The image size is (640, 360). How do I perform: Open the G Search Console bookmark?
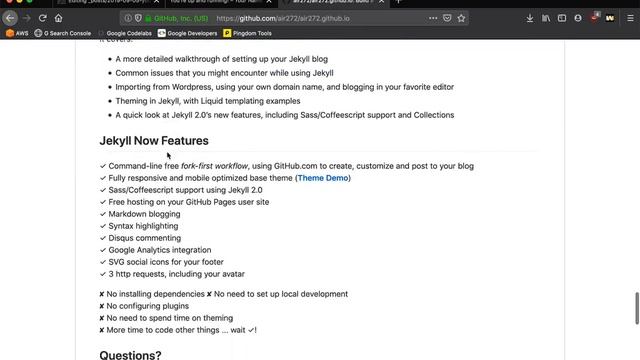[x=63, y=33]
